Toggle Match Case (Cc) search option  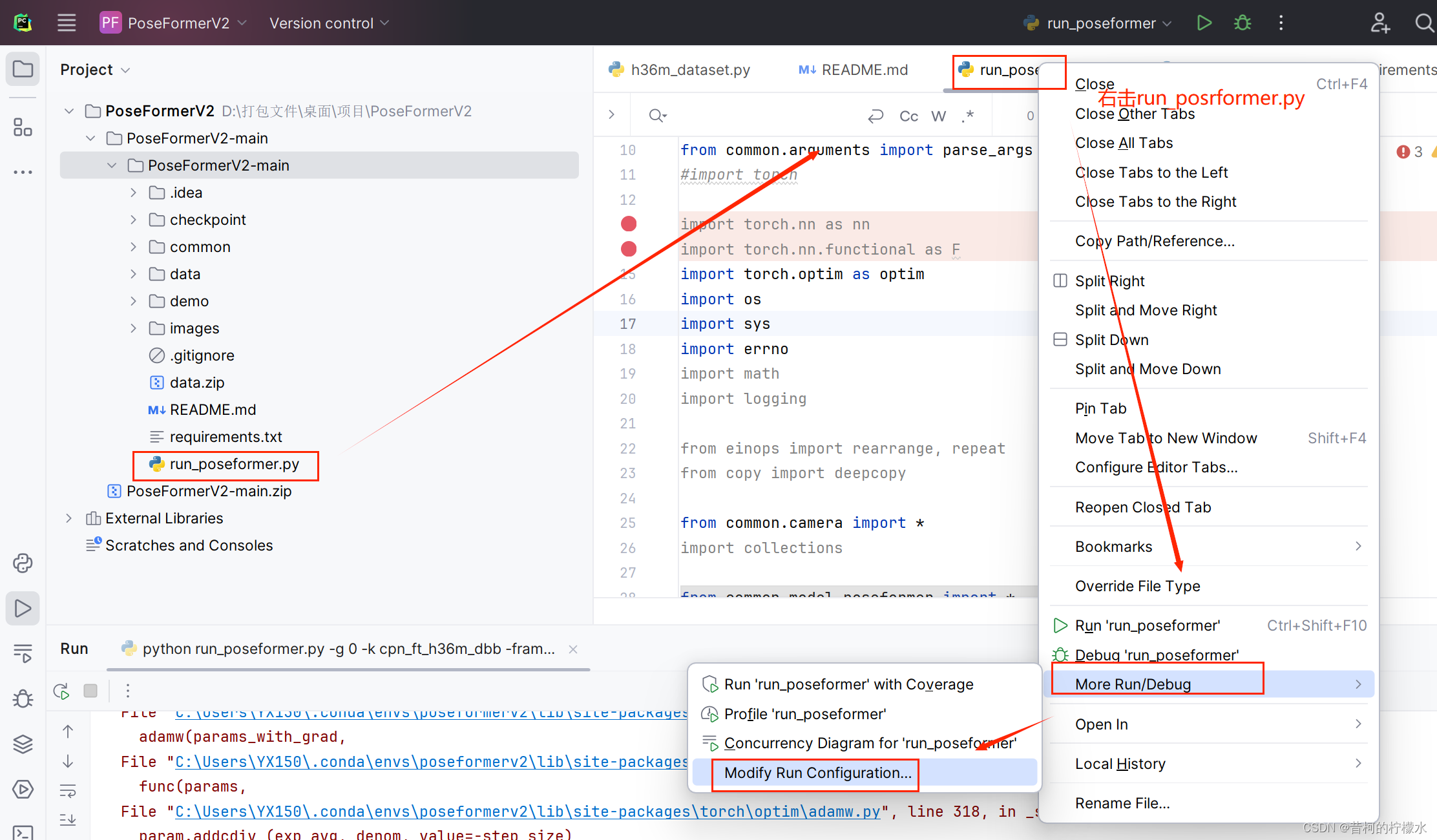pos(908,116)
